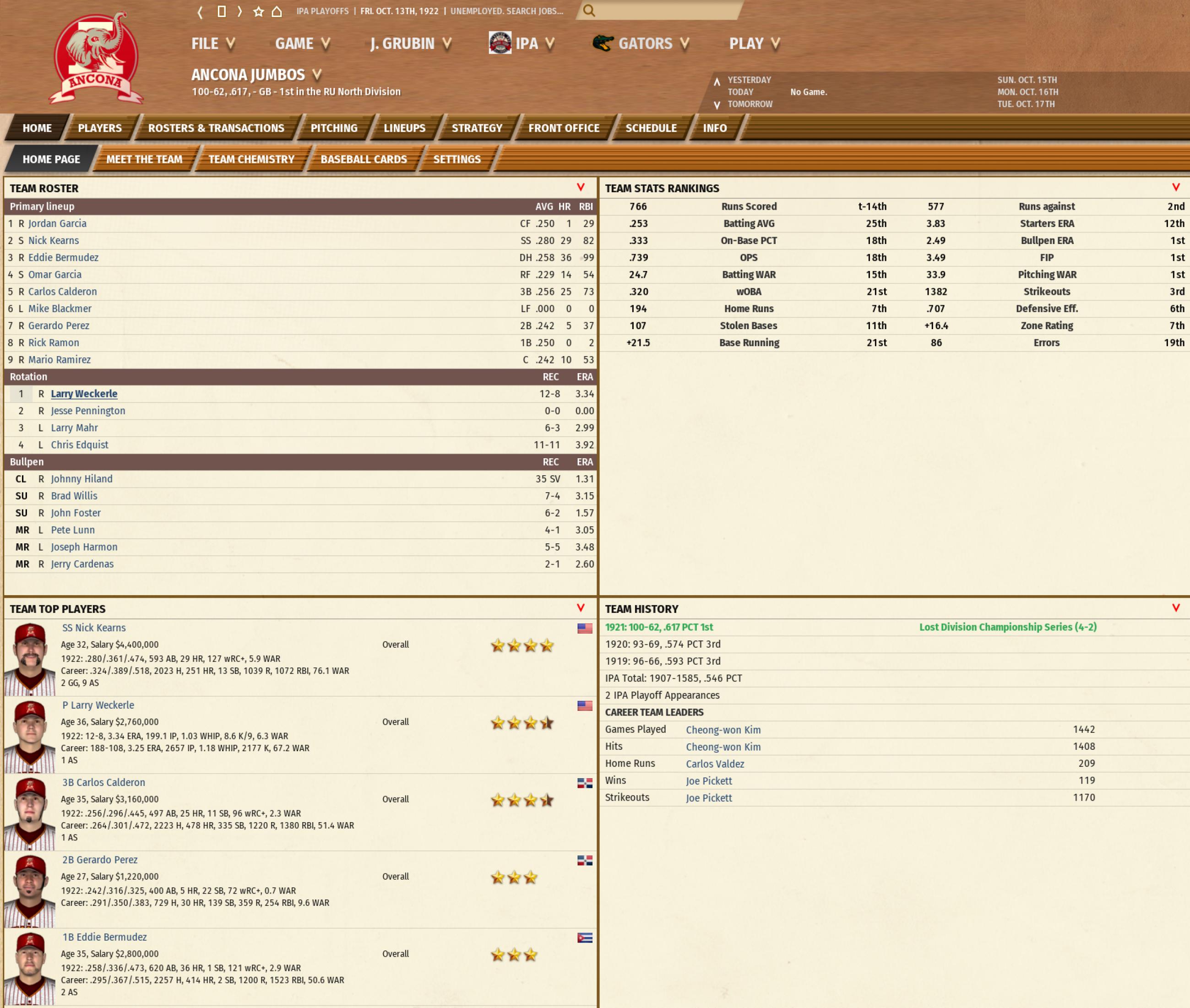Click the bookmark star icon
Viewport: 1190px width, 1008px height.
(x=258, y=11)
